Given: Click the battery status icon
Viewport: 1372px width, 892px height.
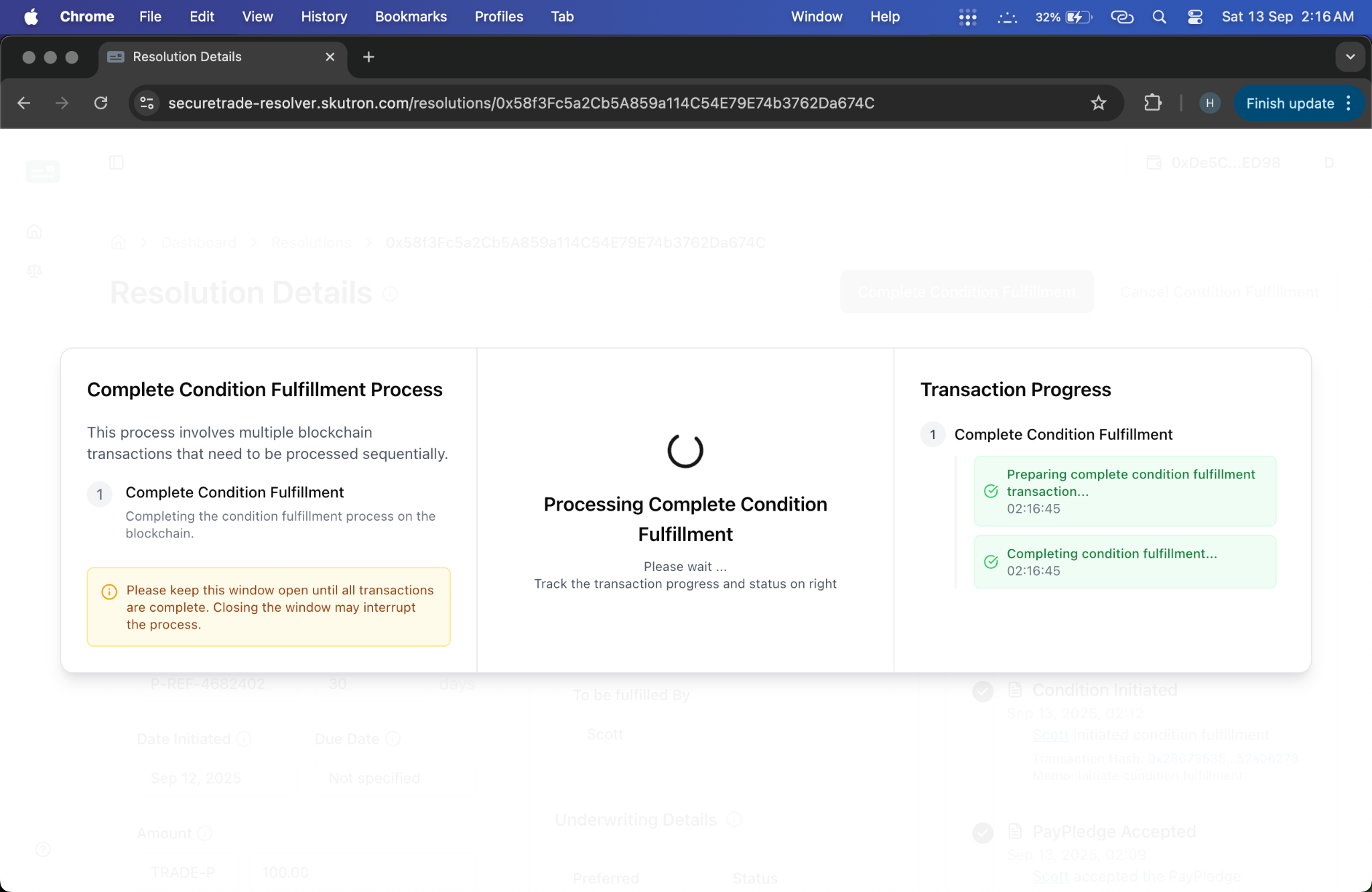Looking at the screenshot, I should click(1078, 17).
